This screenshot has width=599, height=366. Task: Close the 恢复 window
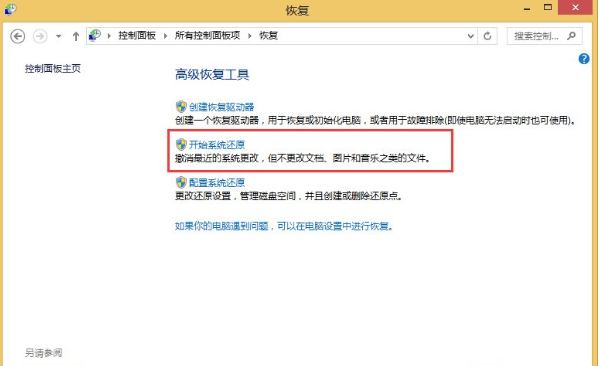pyautogui.click(x=575, y=7)
